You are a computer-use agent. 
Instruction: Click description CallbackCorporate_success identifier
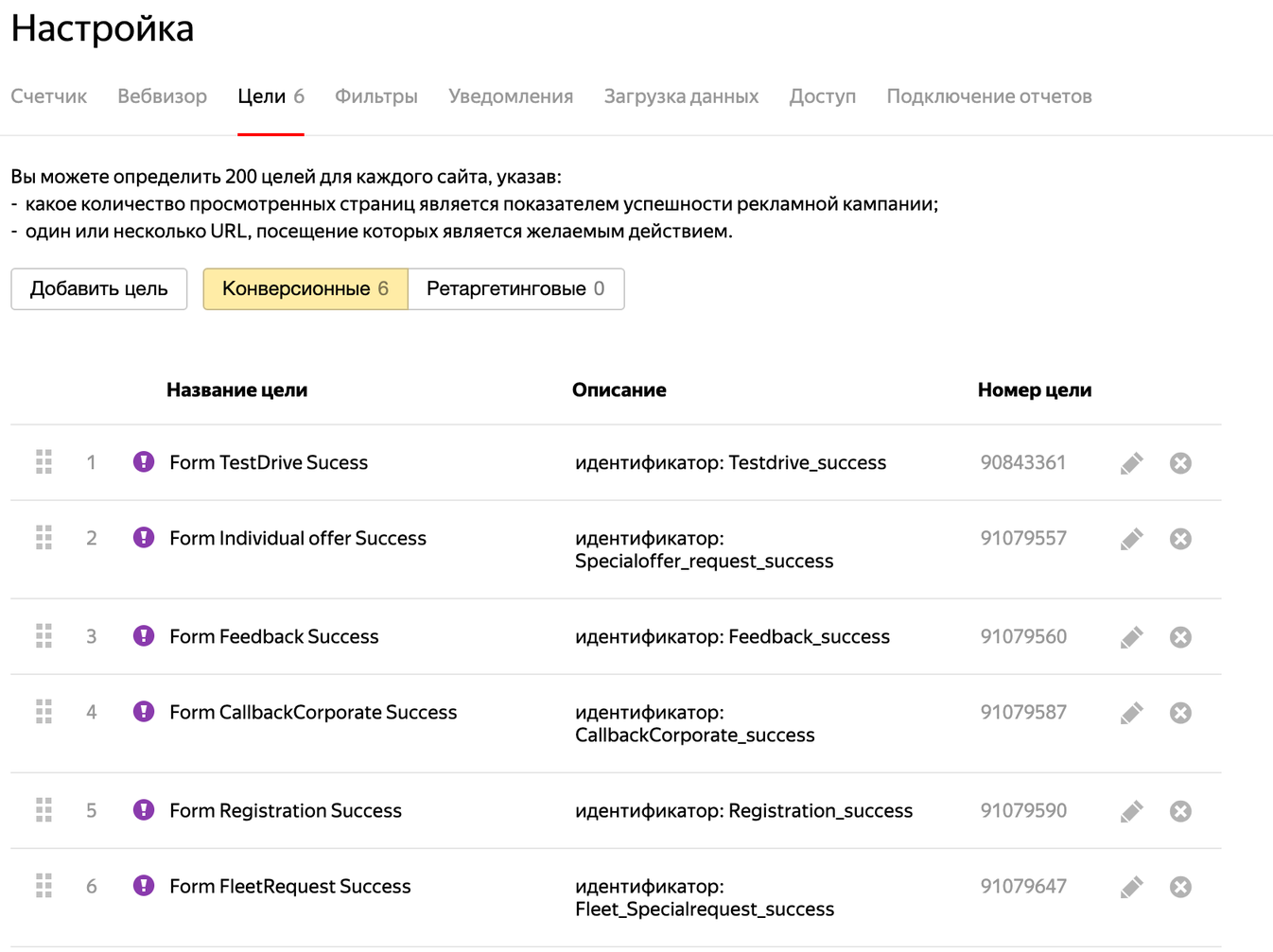(695, 723)
